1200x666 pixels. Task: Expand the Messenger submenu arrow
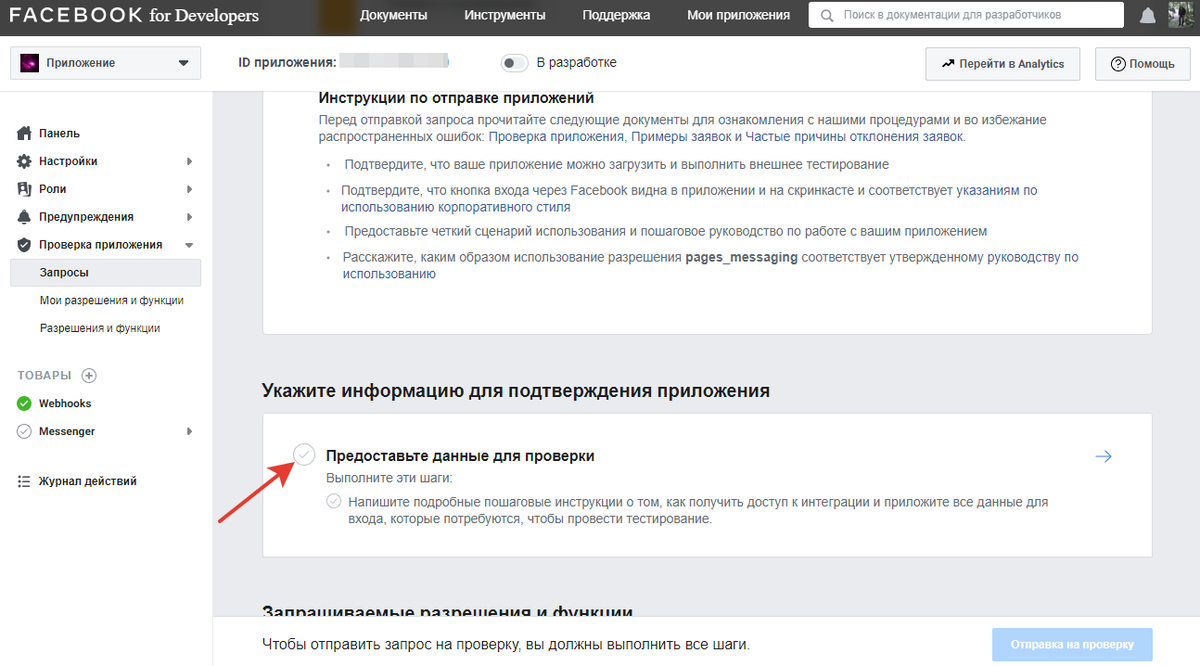(x=189, y=432)
